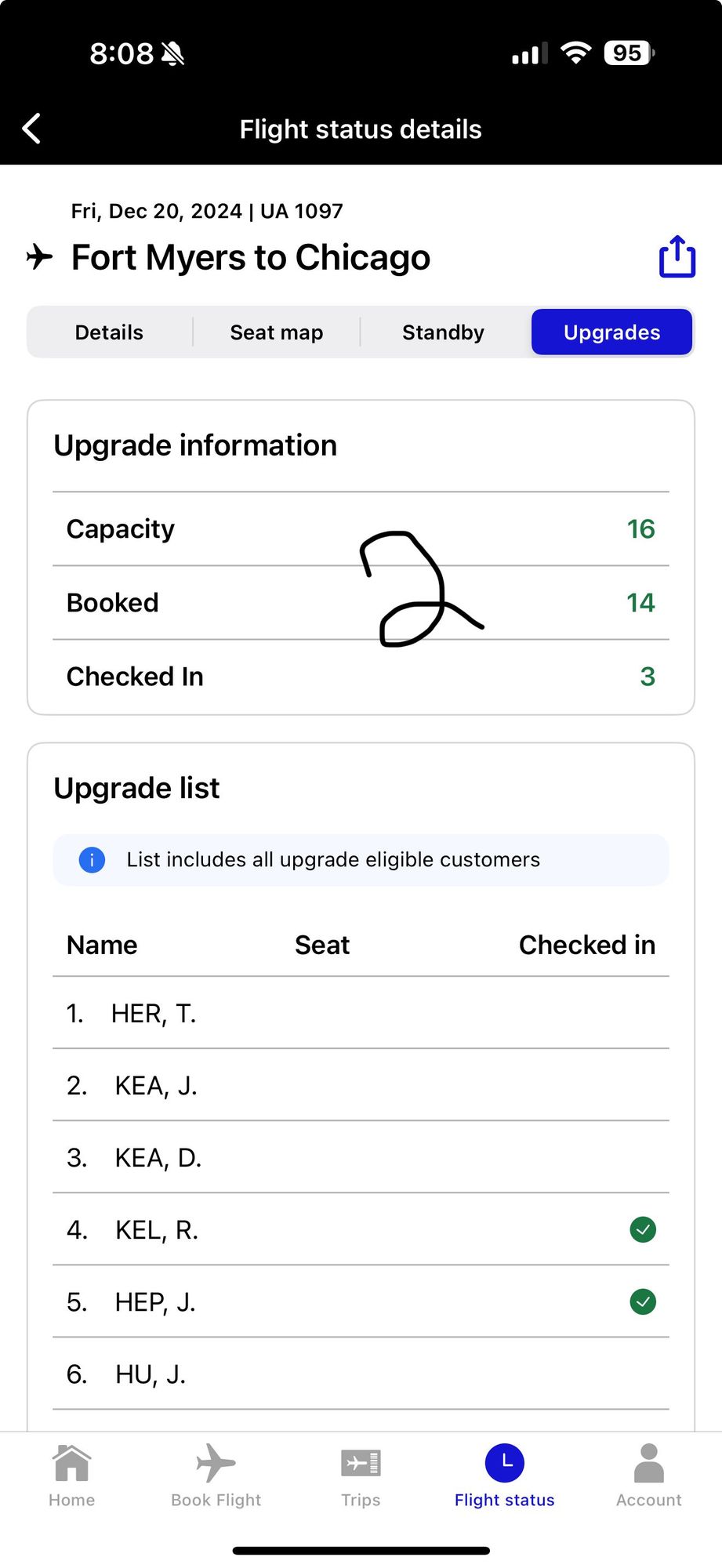The height and width of the screenshot is (1568, 722).
Task: Open Account profile icon
Action: (x=648, y=1465)
